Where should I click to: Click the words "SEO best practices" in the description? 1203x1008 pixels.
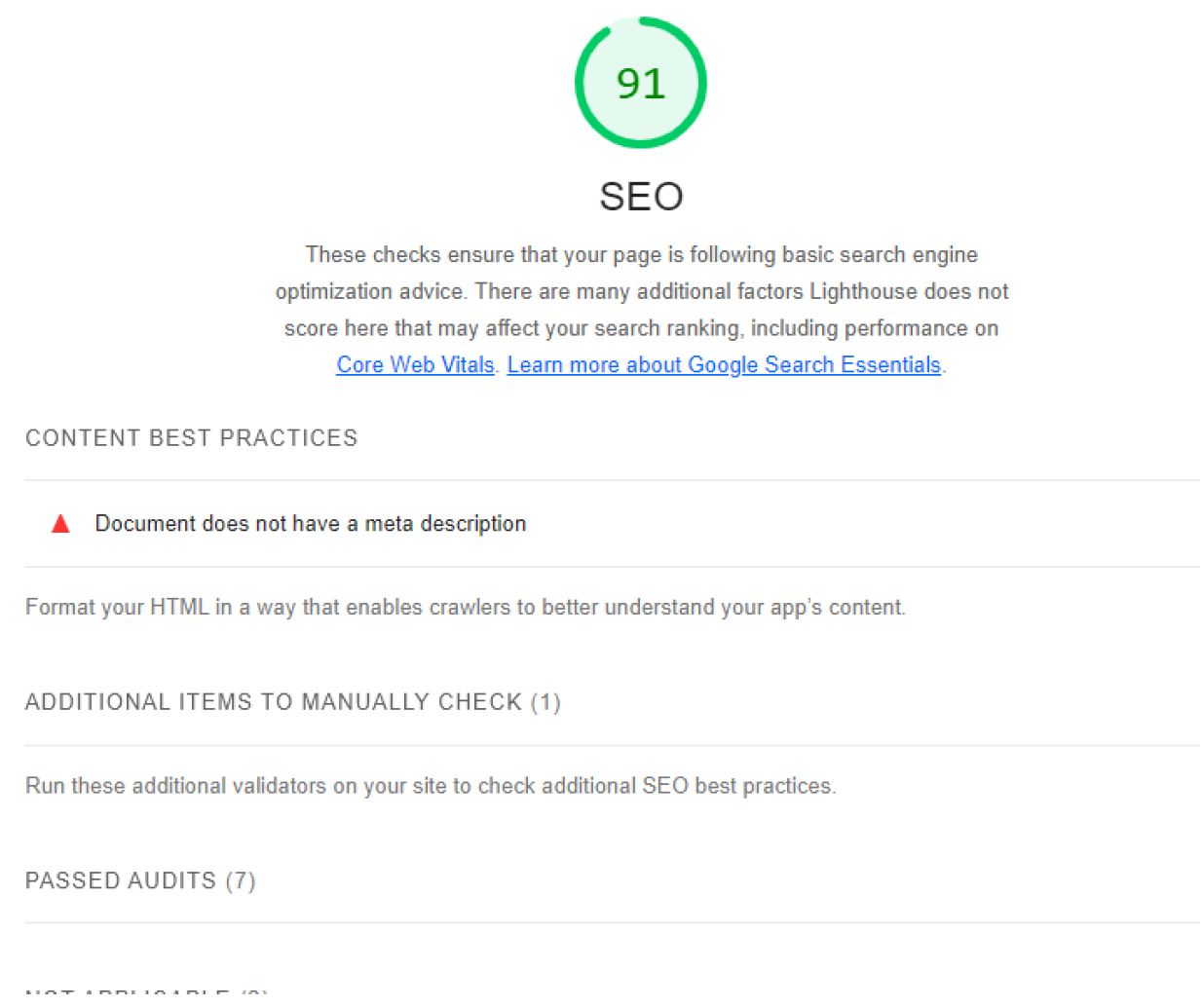(x=737, y=786)
